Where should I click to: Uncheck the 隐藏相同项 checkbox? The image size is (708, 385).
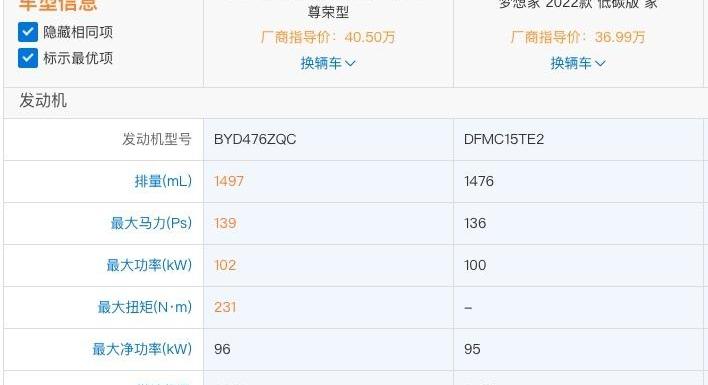[x=28, y=32]
